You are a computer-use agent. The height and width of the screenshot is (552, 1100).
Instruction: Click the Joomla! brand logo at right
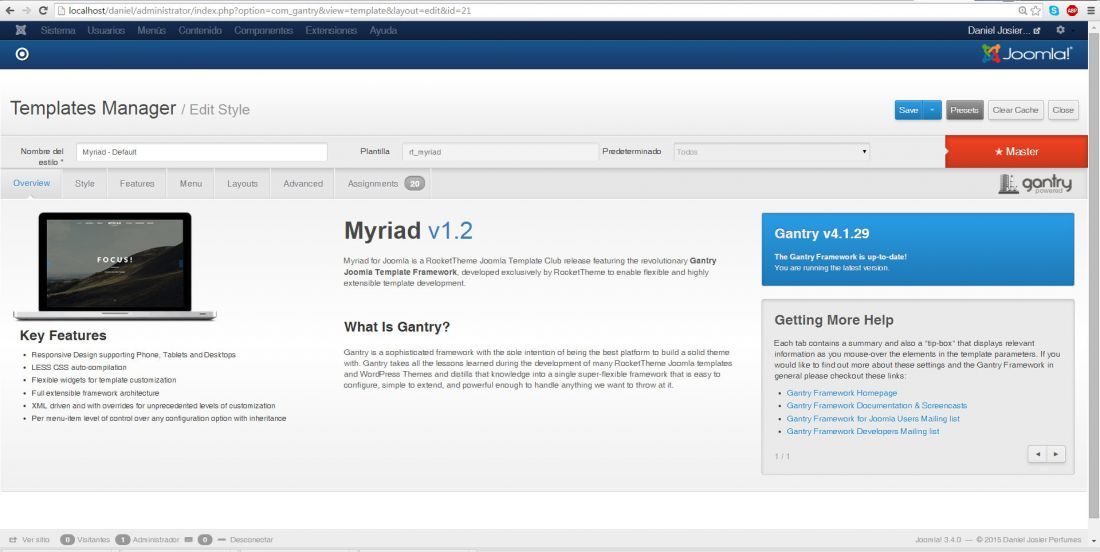pos(1026,53)
